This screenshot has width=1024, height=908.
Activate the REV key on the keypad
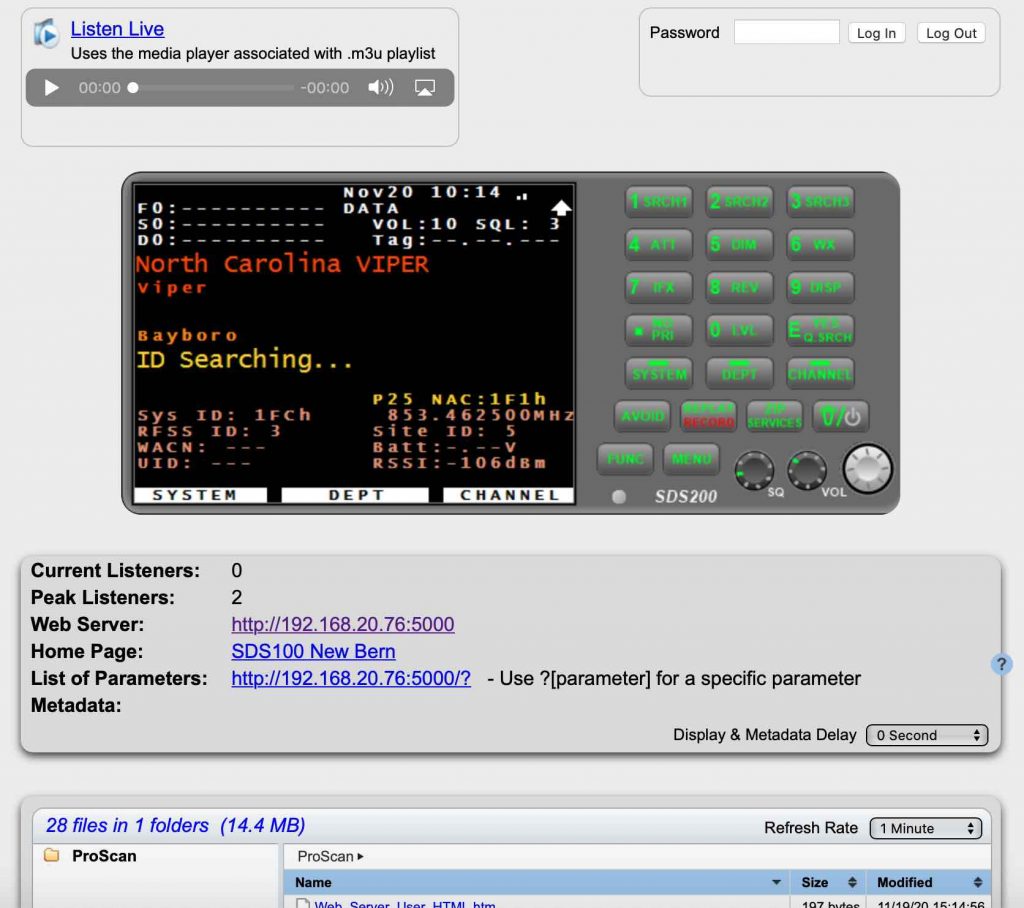pyautogui.click(x=739, y=287)
